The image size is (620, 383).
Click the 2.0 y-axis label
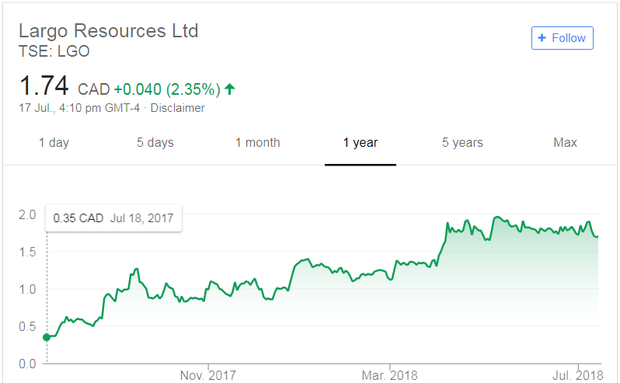coord(27,215)
